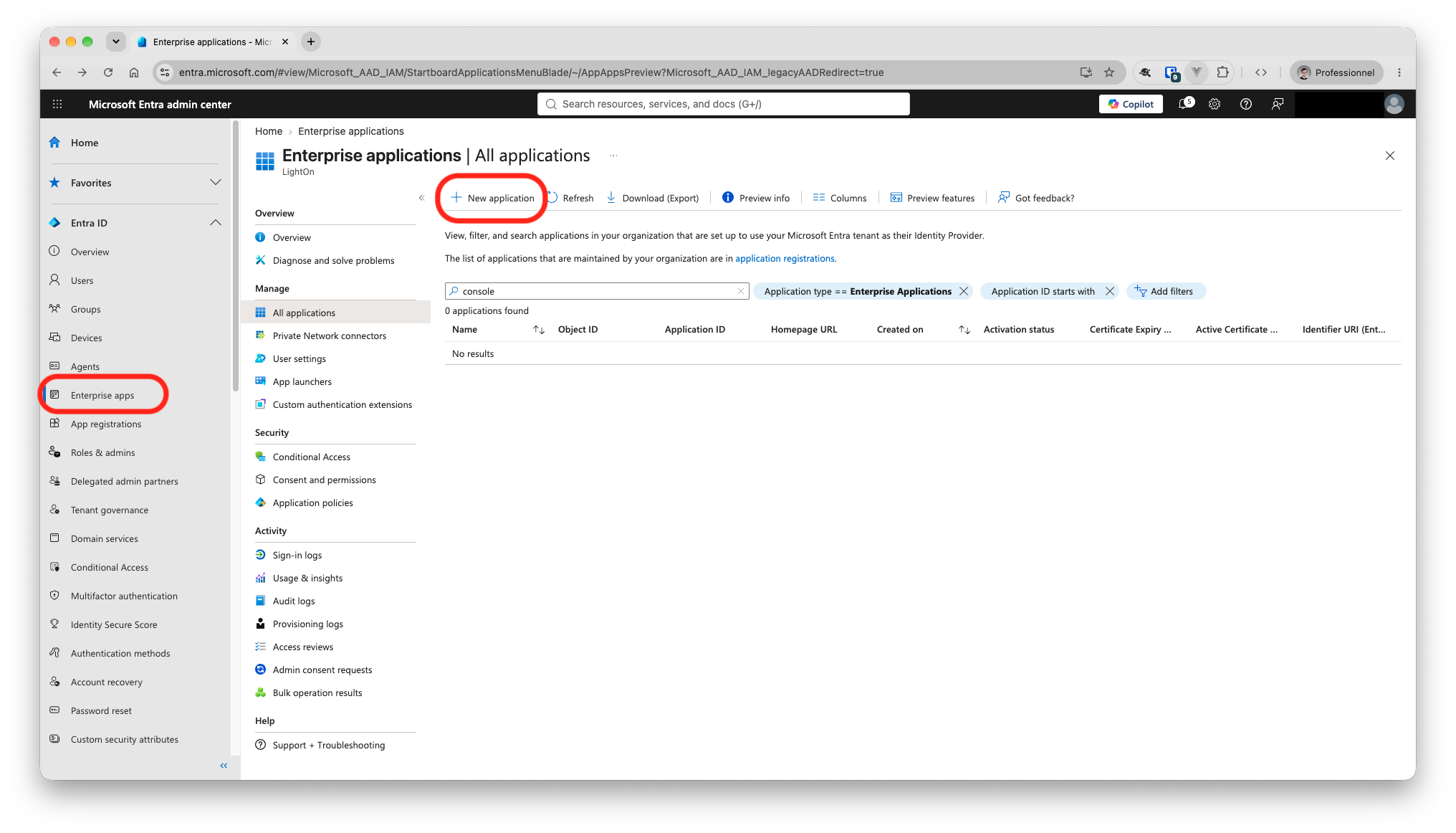Close the Enterprise applications blade

tap(1389, 156)
